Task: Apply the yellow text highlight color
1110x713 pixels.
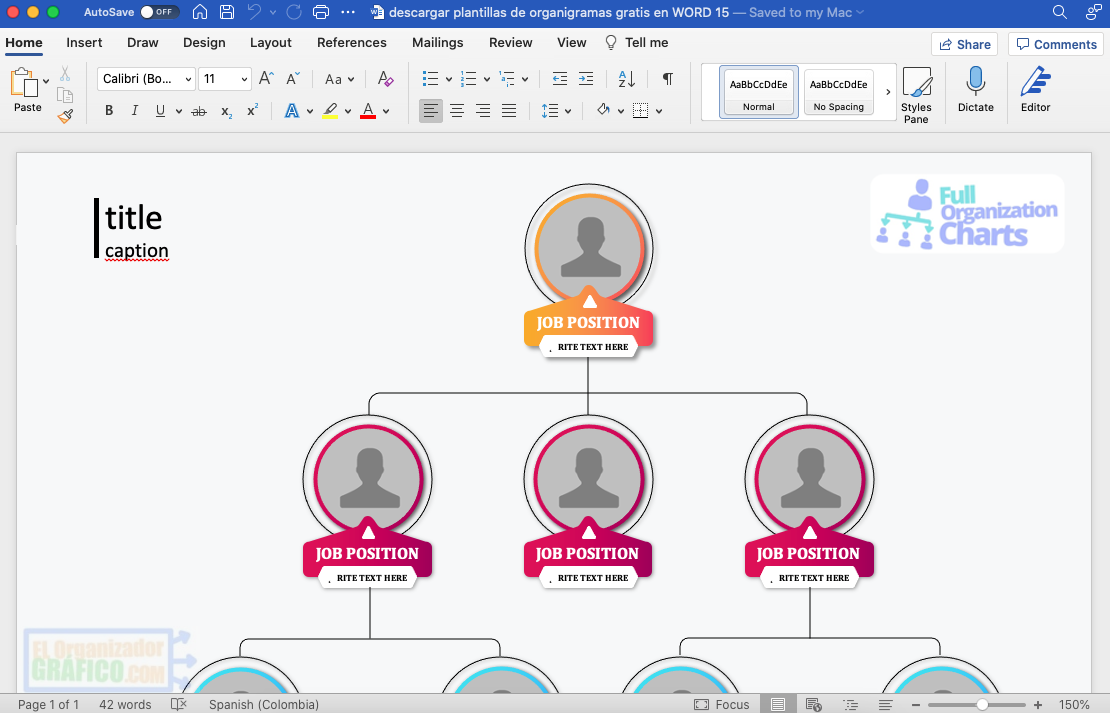Action: tap(330, 111)
